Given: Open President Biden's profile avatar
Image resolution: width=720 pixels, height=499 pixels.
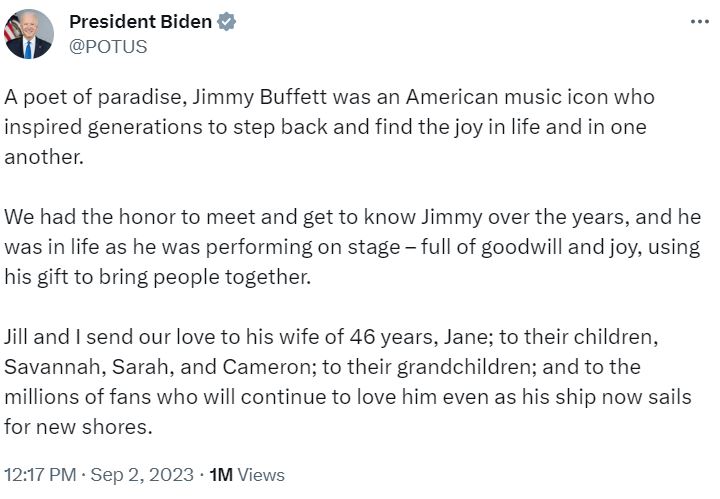Looking at the screenshot, I should (28, 34).
